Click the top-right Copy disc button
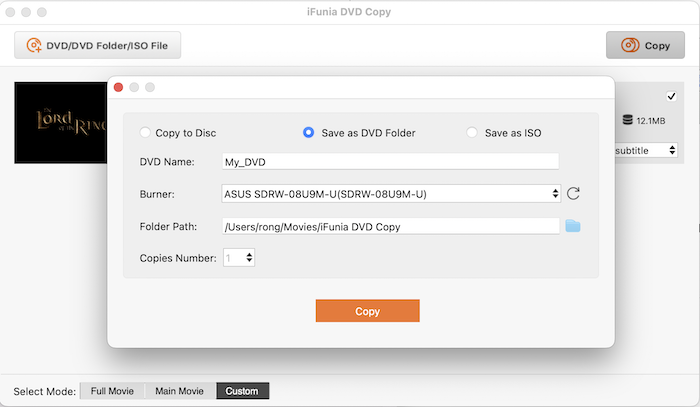This screenshot has width=700, height=407. pos(644,45)
